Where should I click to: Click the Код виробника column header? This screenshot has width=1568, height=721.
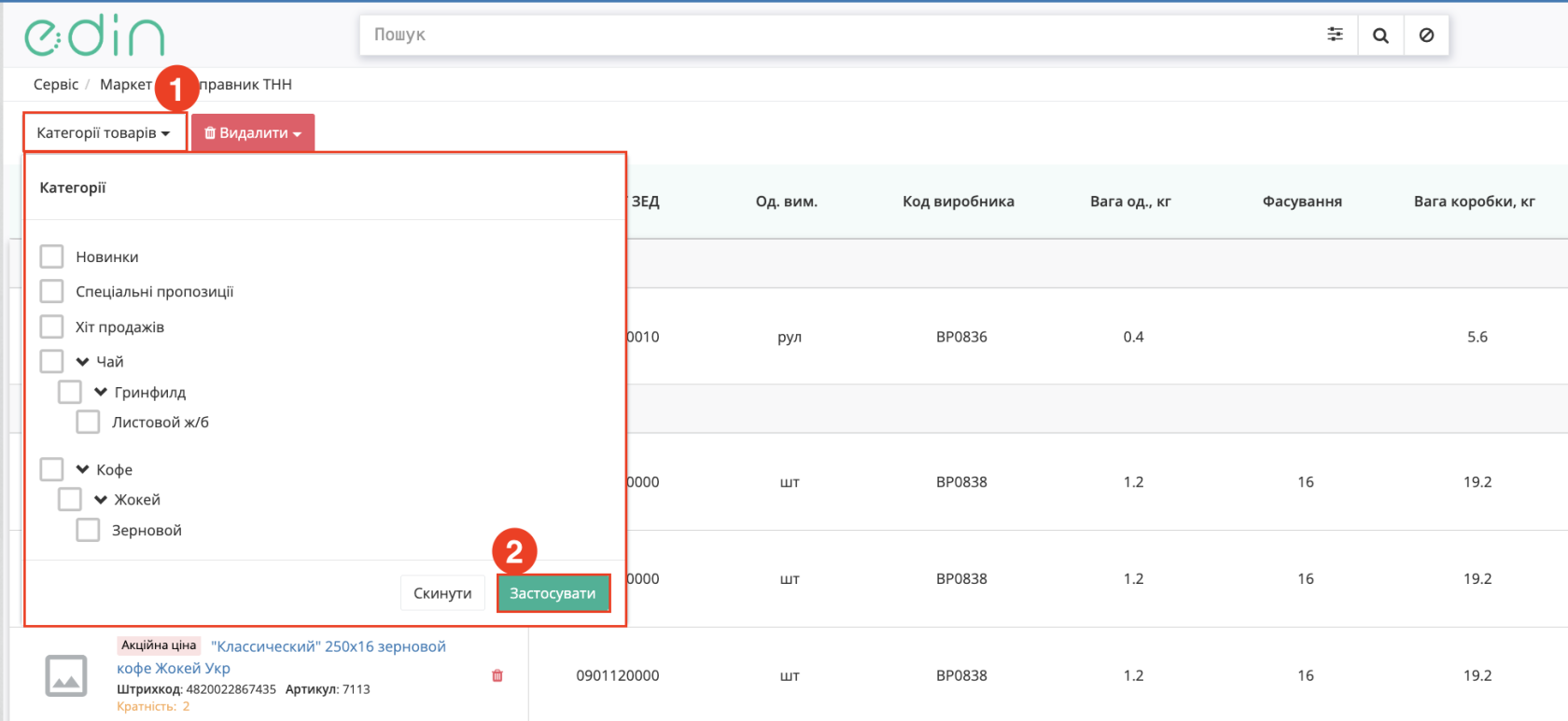959,201
